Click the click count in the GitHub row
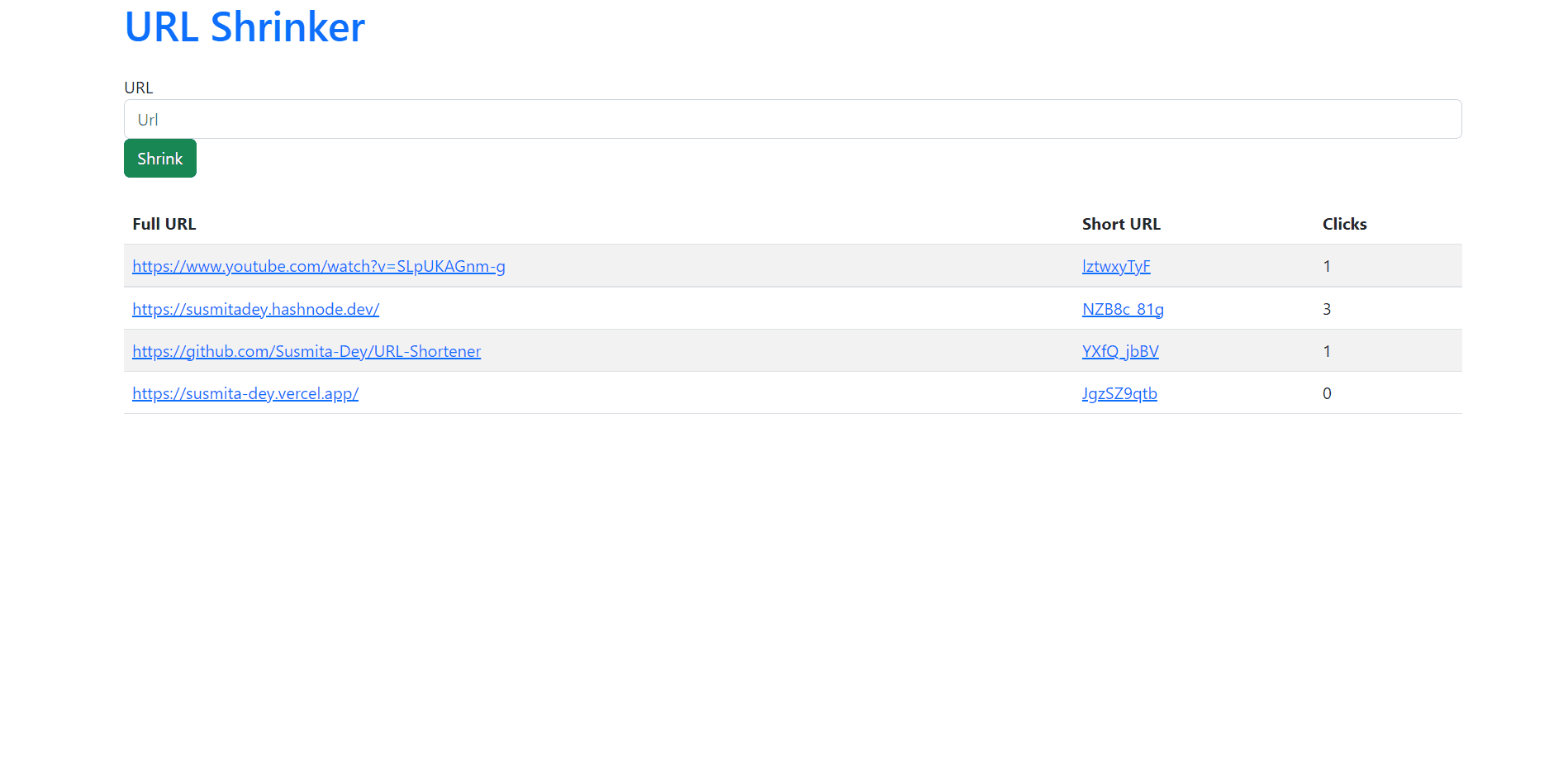 [x=1327, y=351]
